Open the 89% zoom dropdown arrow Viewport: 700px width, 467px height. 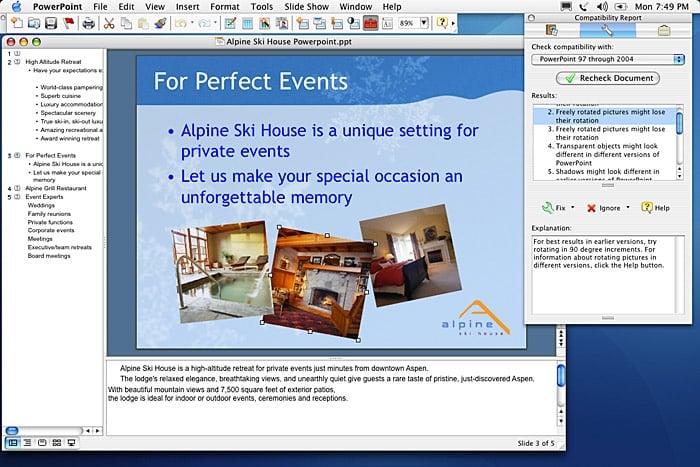(x=424, y=23)
